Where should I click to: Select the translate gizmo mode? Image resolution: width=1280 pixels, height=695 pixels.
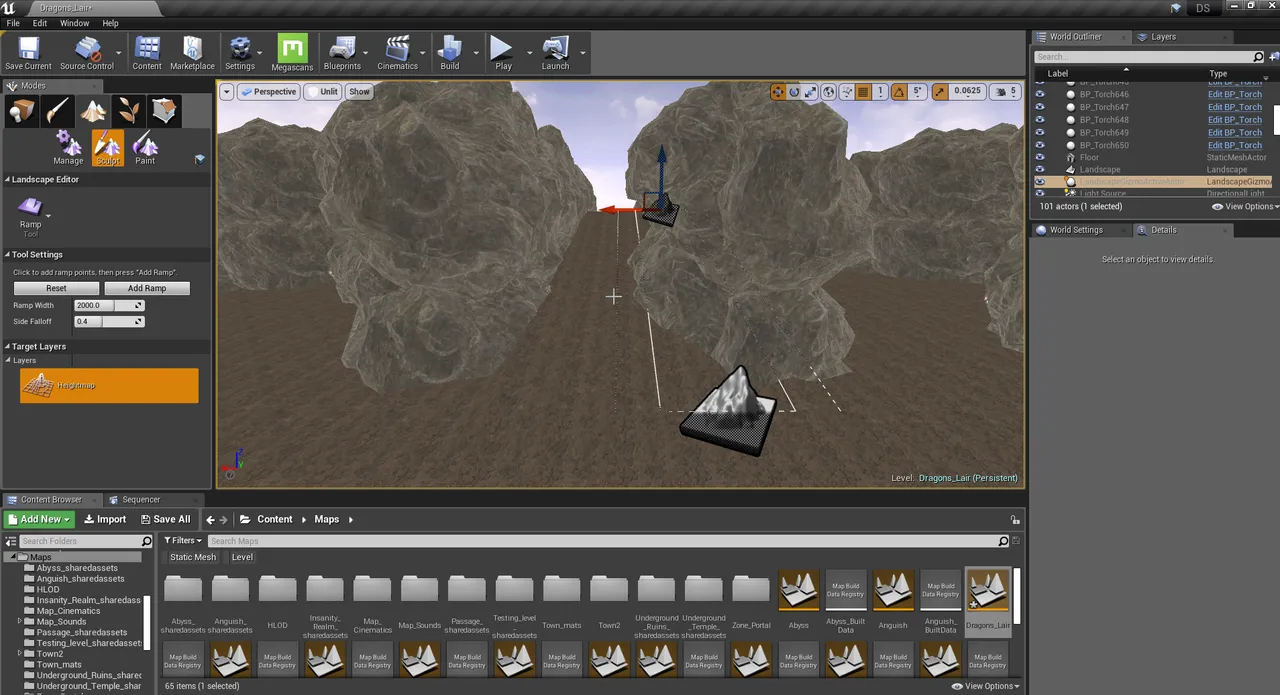778,92
